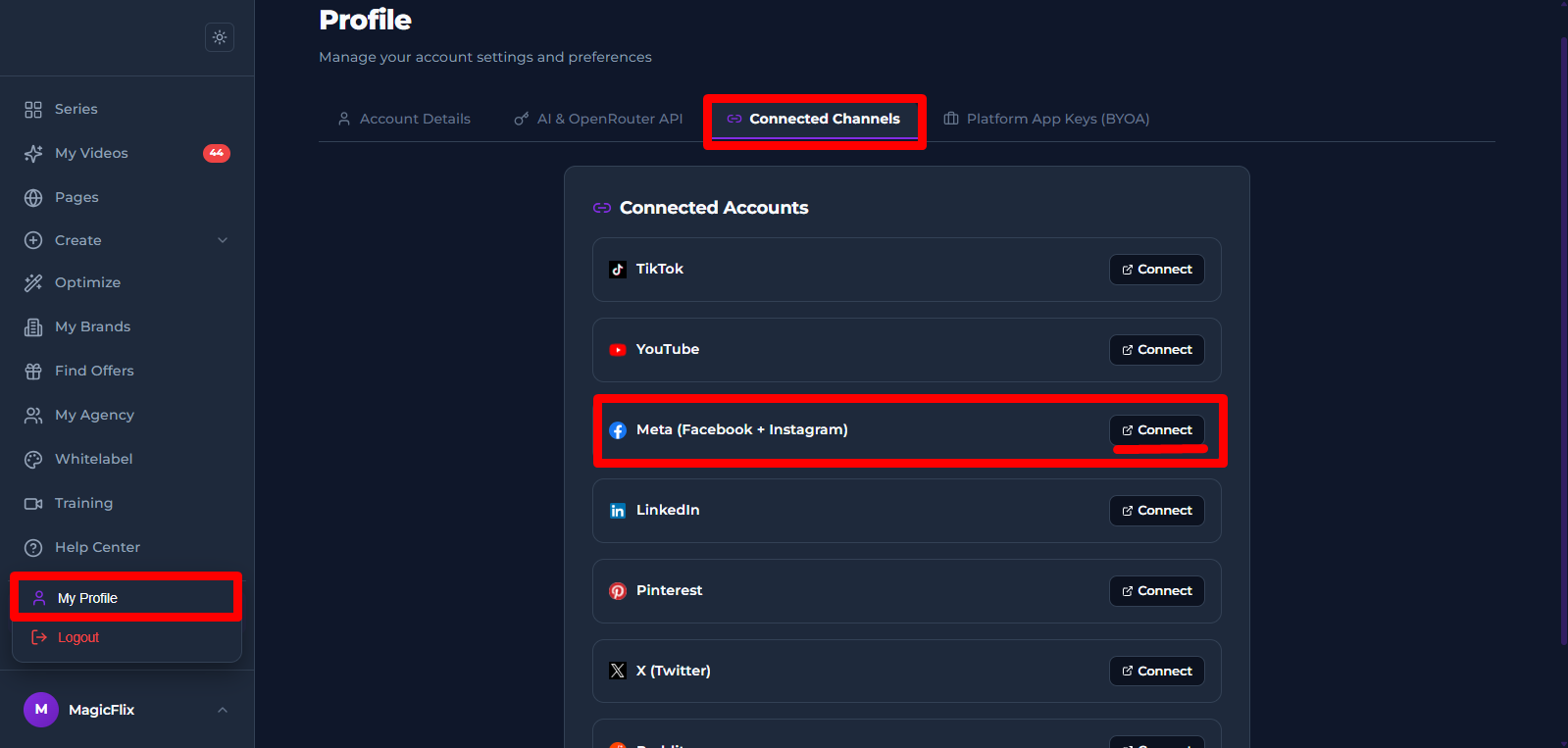
Task: Collapse the MagicFlix account menu chevron
Action: click(x=223, y=710)
